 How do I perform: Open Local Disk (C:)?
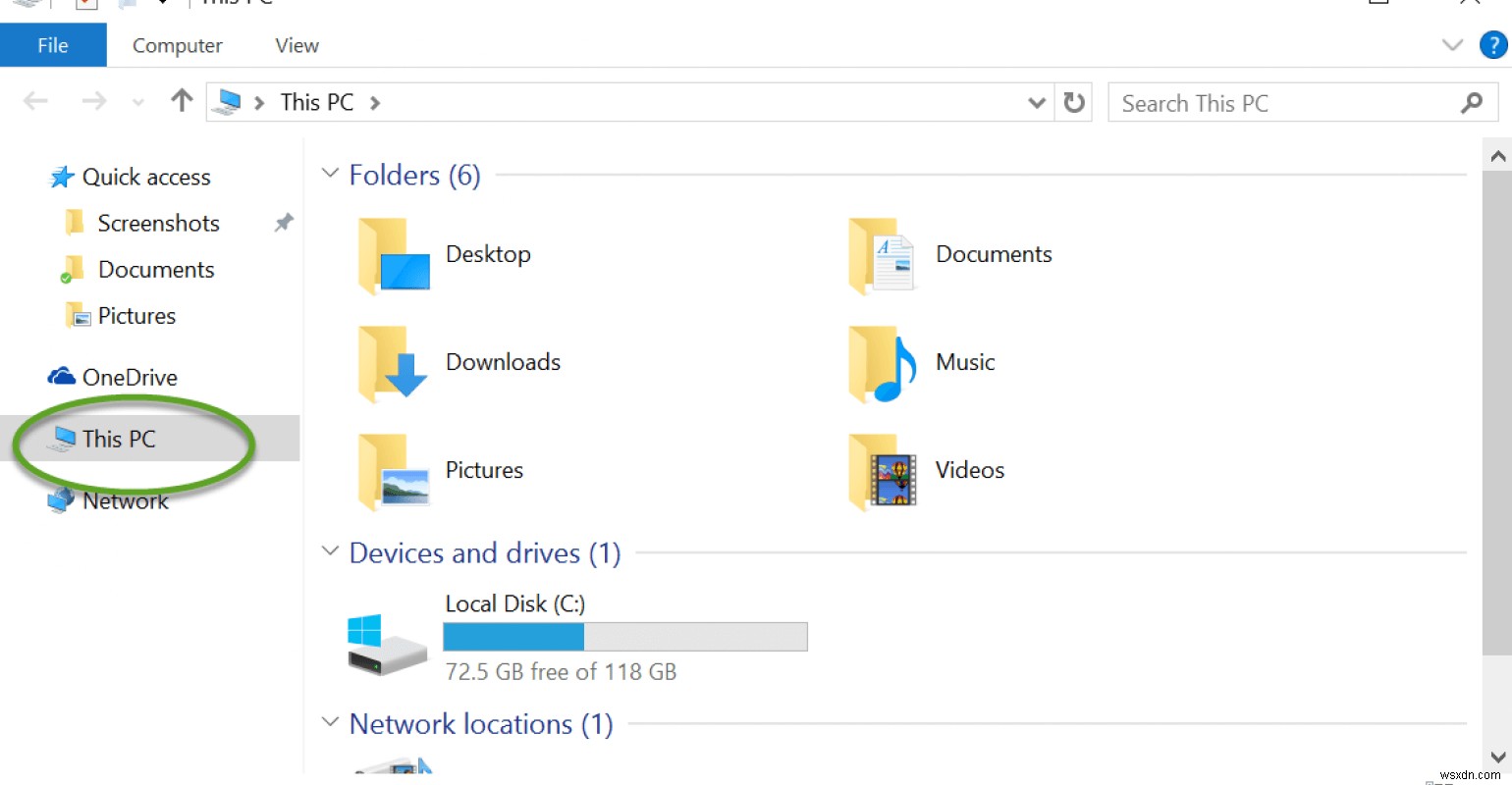[515, 602]
